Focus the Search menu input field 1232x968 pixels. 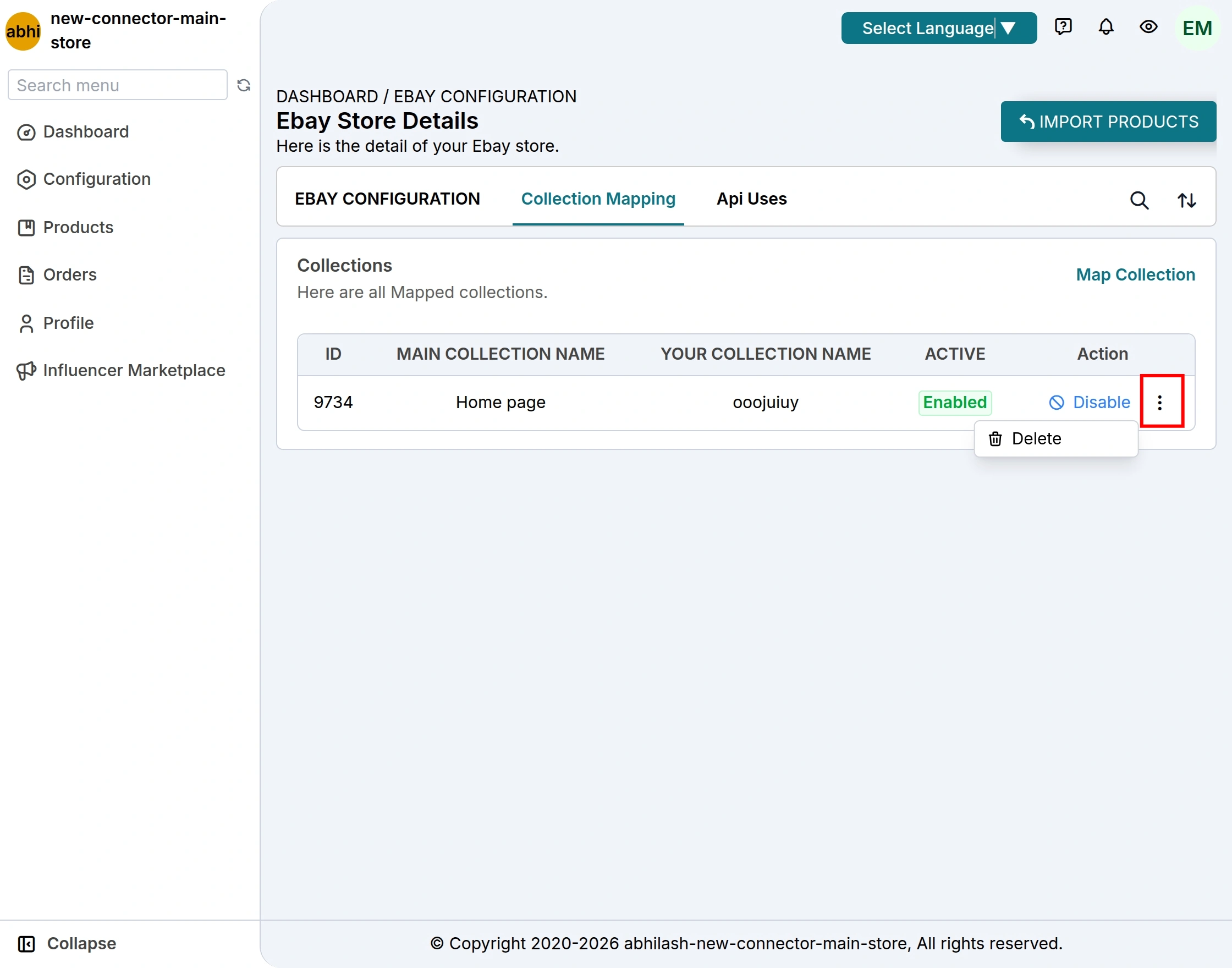click(118, 85)
